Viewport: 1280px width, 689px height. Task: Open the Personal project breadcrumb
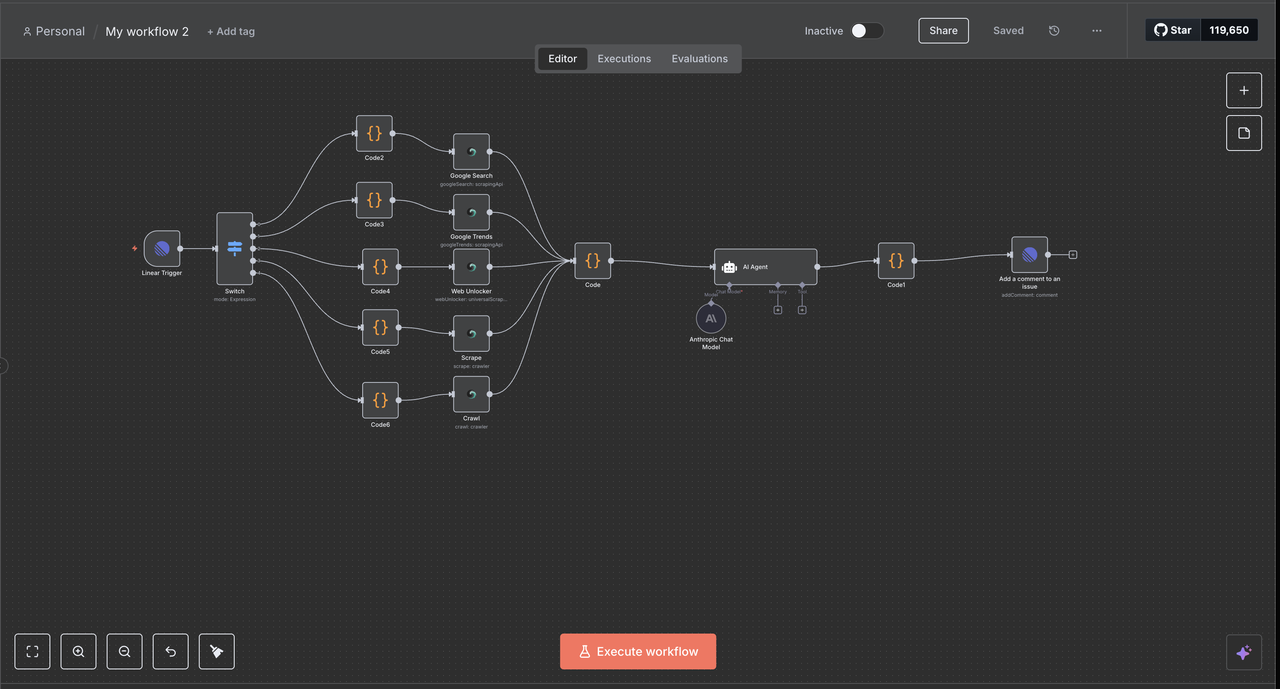[x=54, y=31]
